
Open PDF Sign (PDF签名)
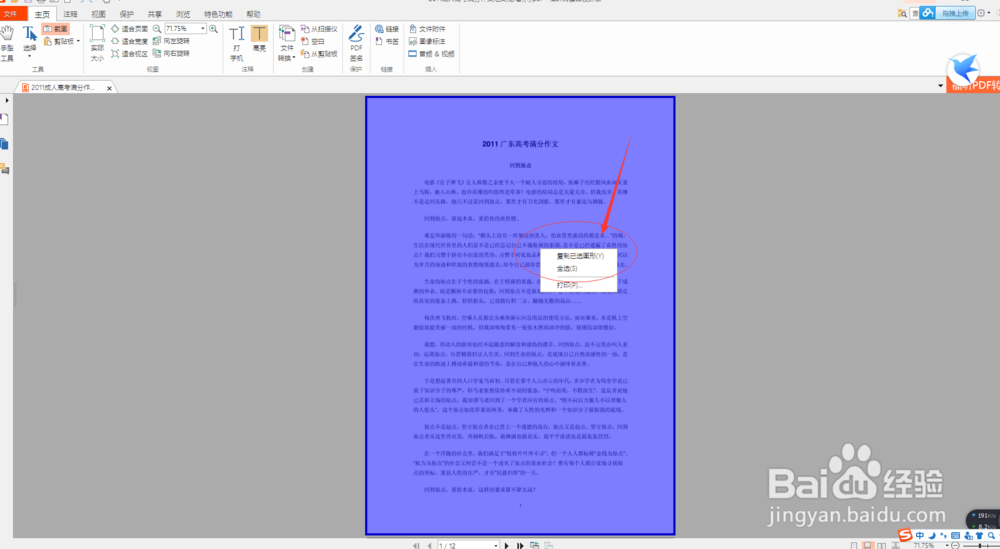pyautogui.click(x=356, y=44)
